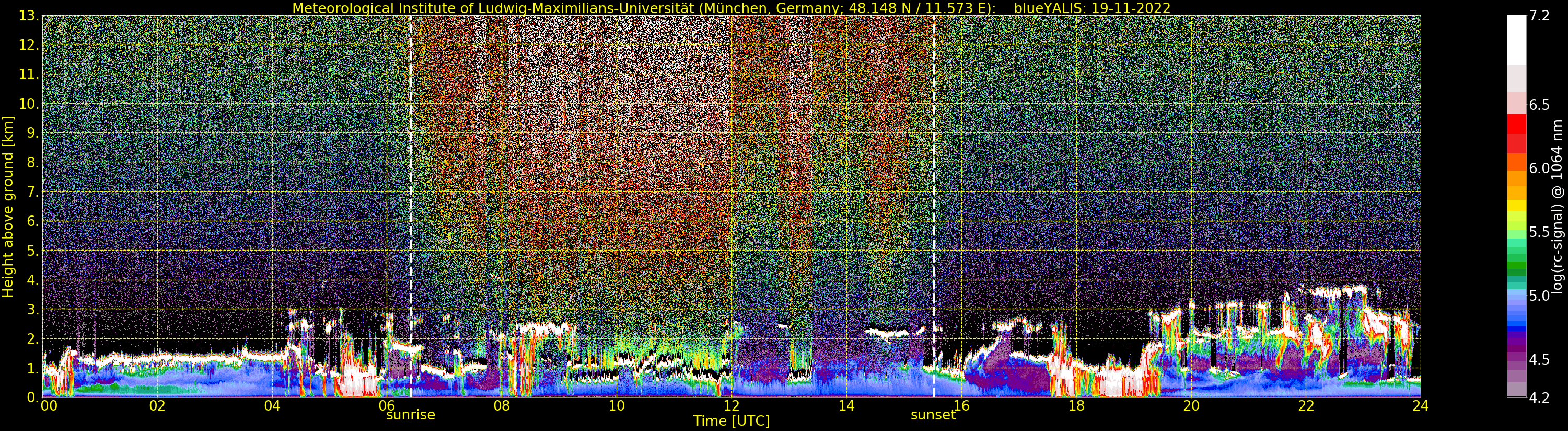
Task: Click the 20 tick label on time axis
Action: (x=1191, y=406)
